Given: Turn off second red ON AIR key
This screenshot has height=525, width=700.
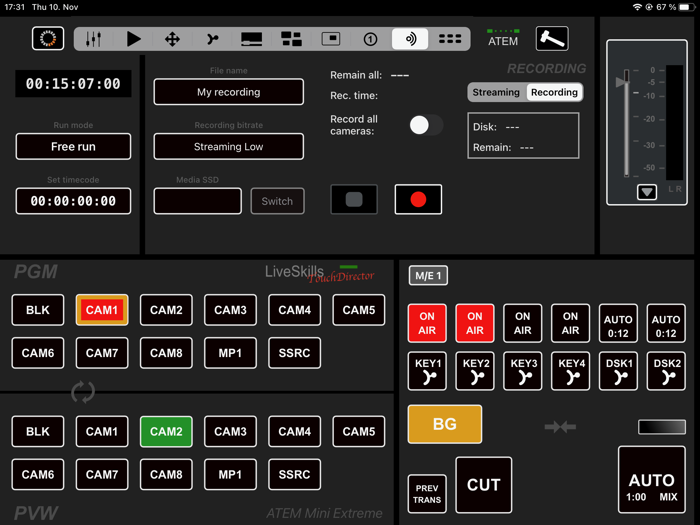Looking at the screenshot, I should click(x=475, y=323).
